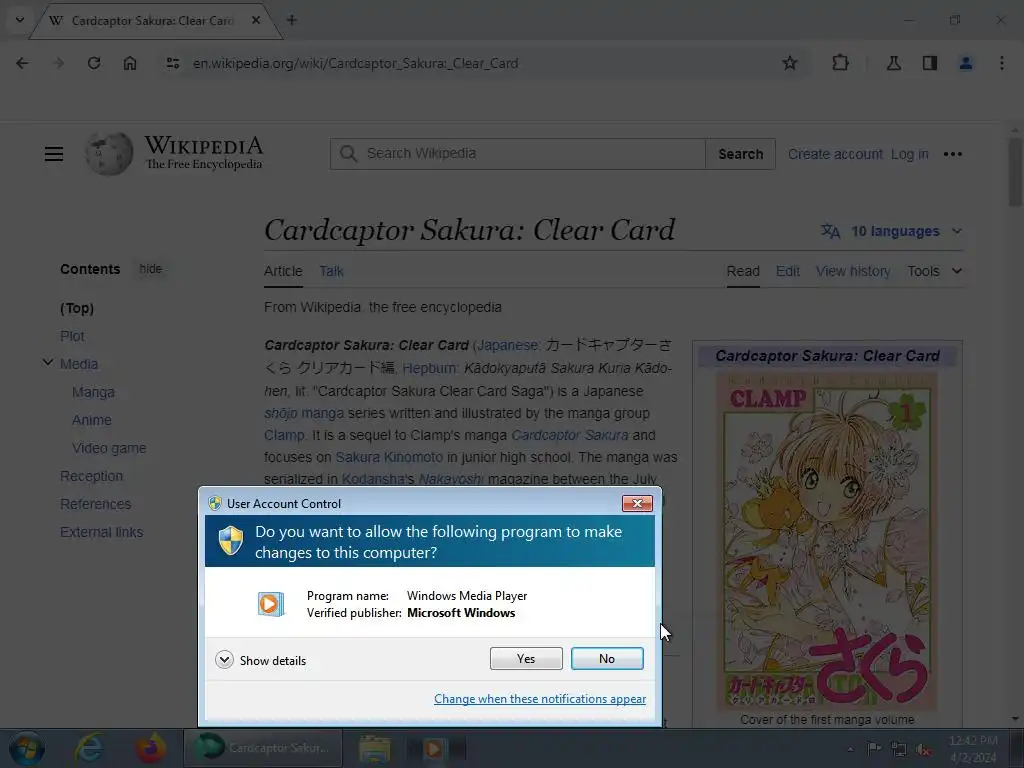
Task: Select the Read tab
Action: click(x=743, y=271)
